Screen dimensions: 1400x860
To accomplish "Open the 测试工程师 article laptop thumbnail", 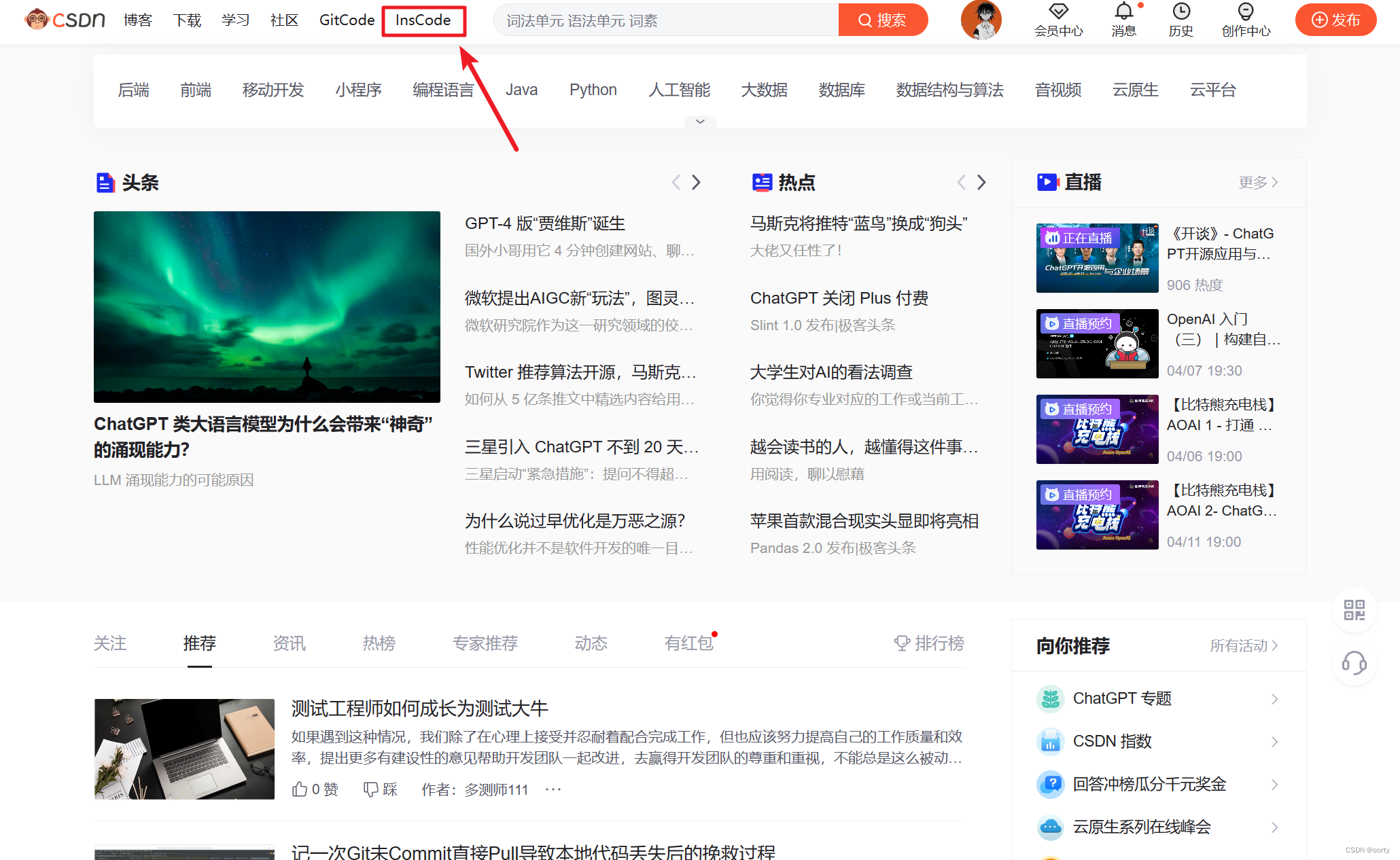I will (184, 749).
